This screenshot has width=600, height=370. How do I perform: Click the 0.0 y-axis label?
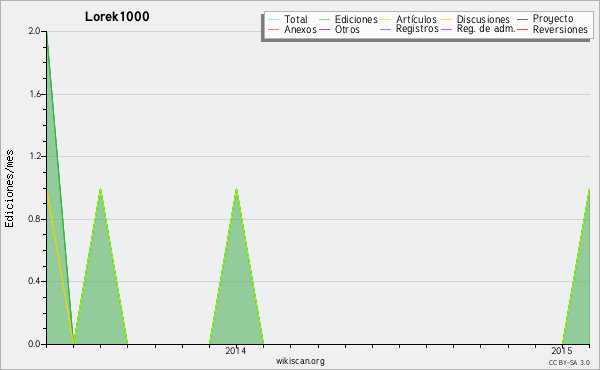34,344
